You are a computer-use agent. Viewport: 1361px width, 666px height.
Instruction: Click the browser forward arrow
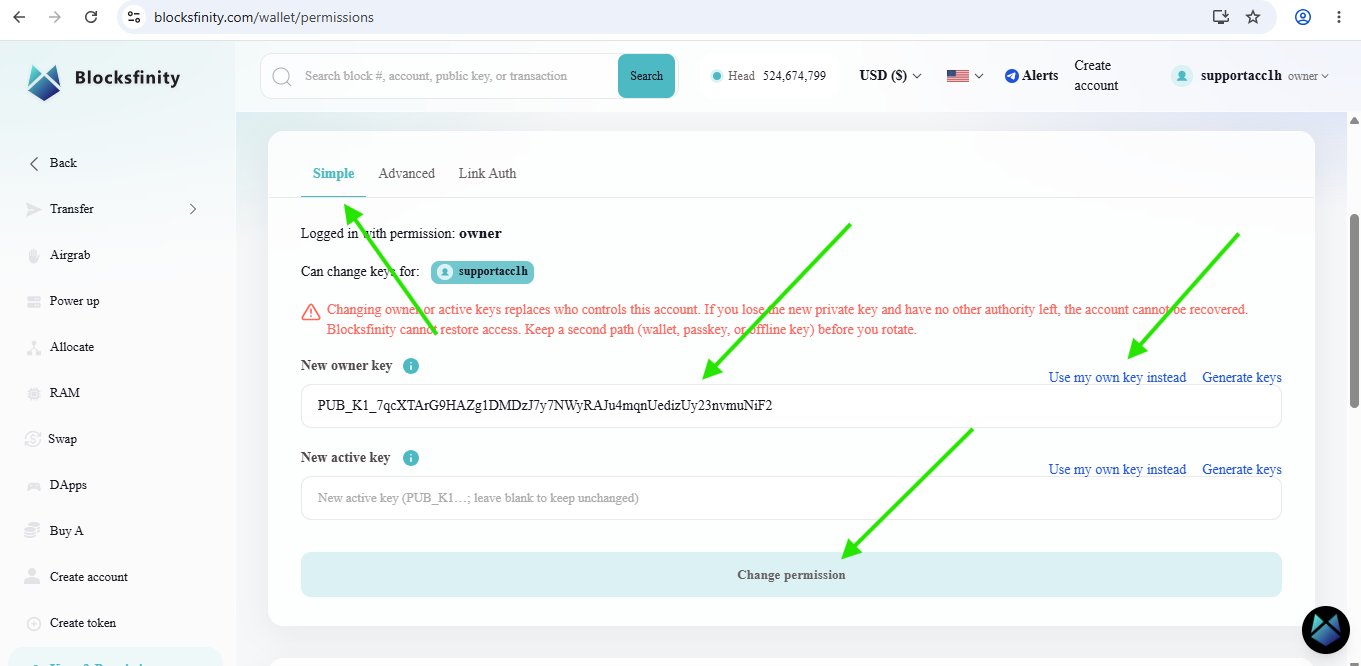click(55, 17)
